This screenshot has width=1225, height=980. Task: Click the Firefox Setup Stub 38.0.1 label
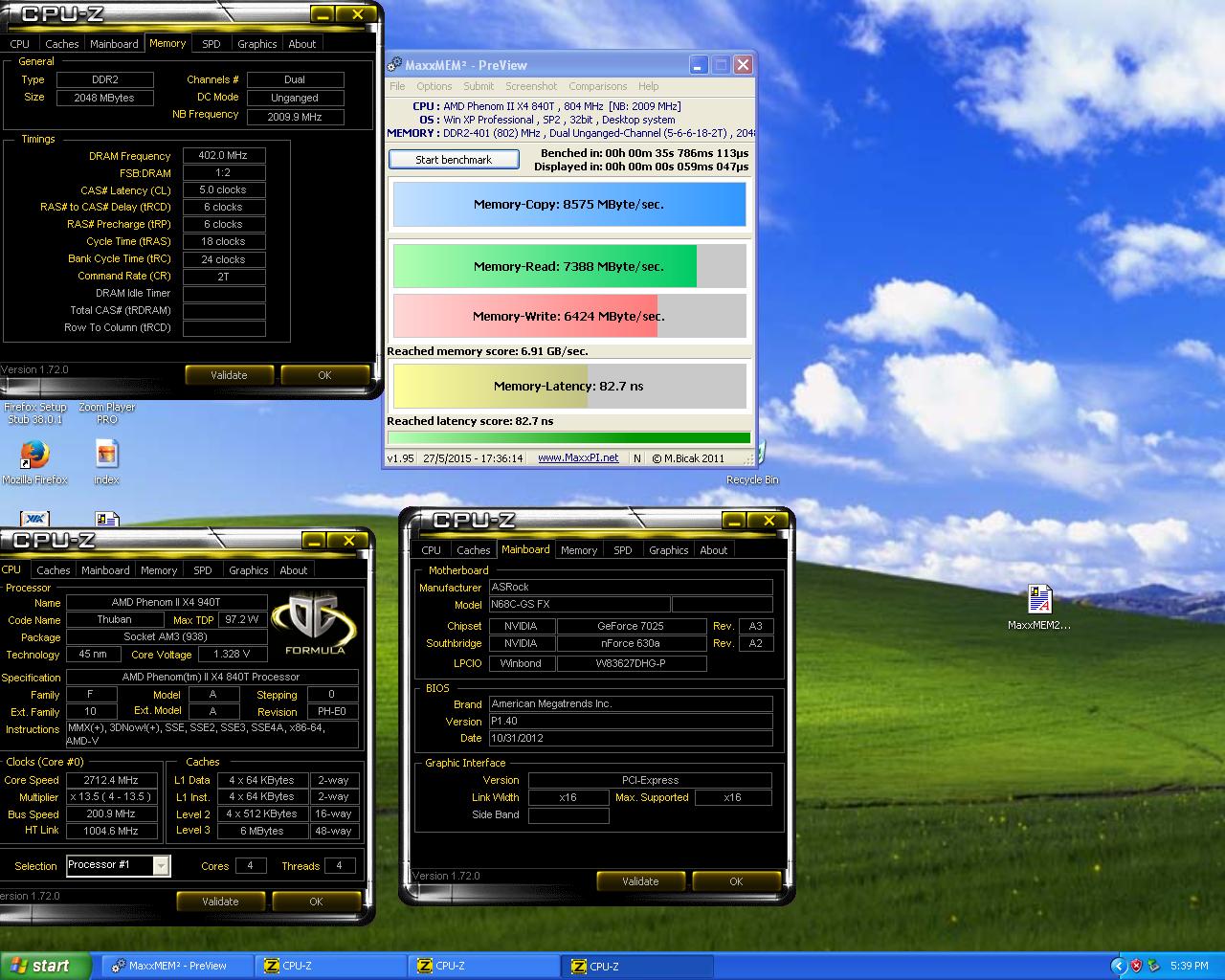pyautogui.click(x=34, y=413)
